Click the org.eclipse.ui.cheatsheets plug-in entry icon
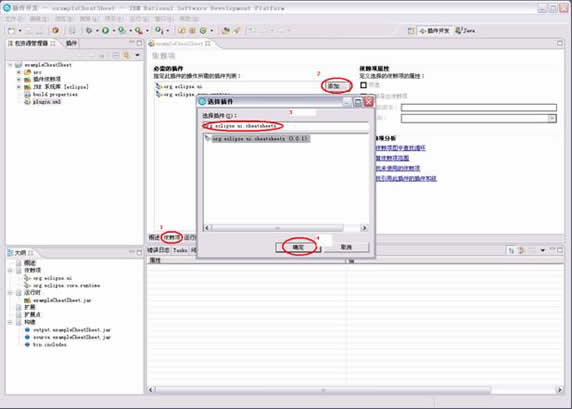The height and width of the screenshot is (409, 572). click(x=208, y=139)
